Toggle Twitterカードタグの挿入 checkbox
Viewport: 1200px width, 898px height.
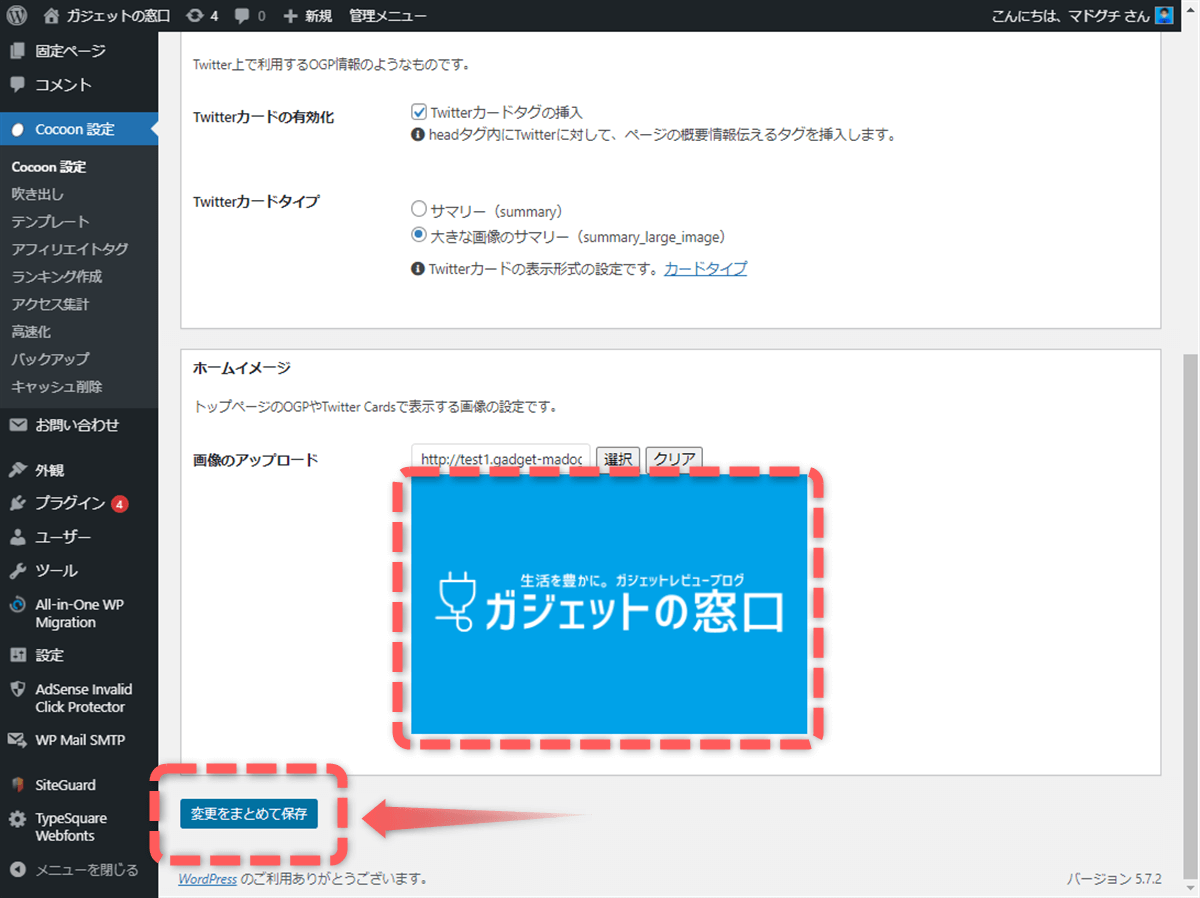tap(419, 112)
